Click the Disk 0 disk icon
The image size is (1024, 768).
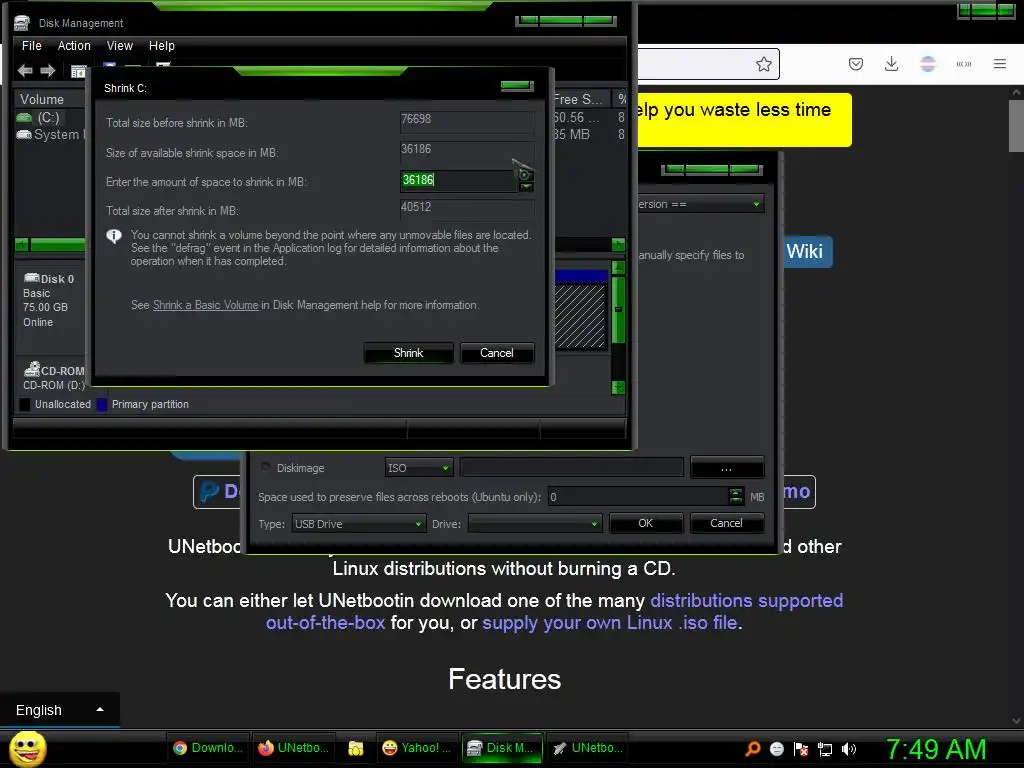point(31,278)
